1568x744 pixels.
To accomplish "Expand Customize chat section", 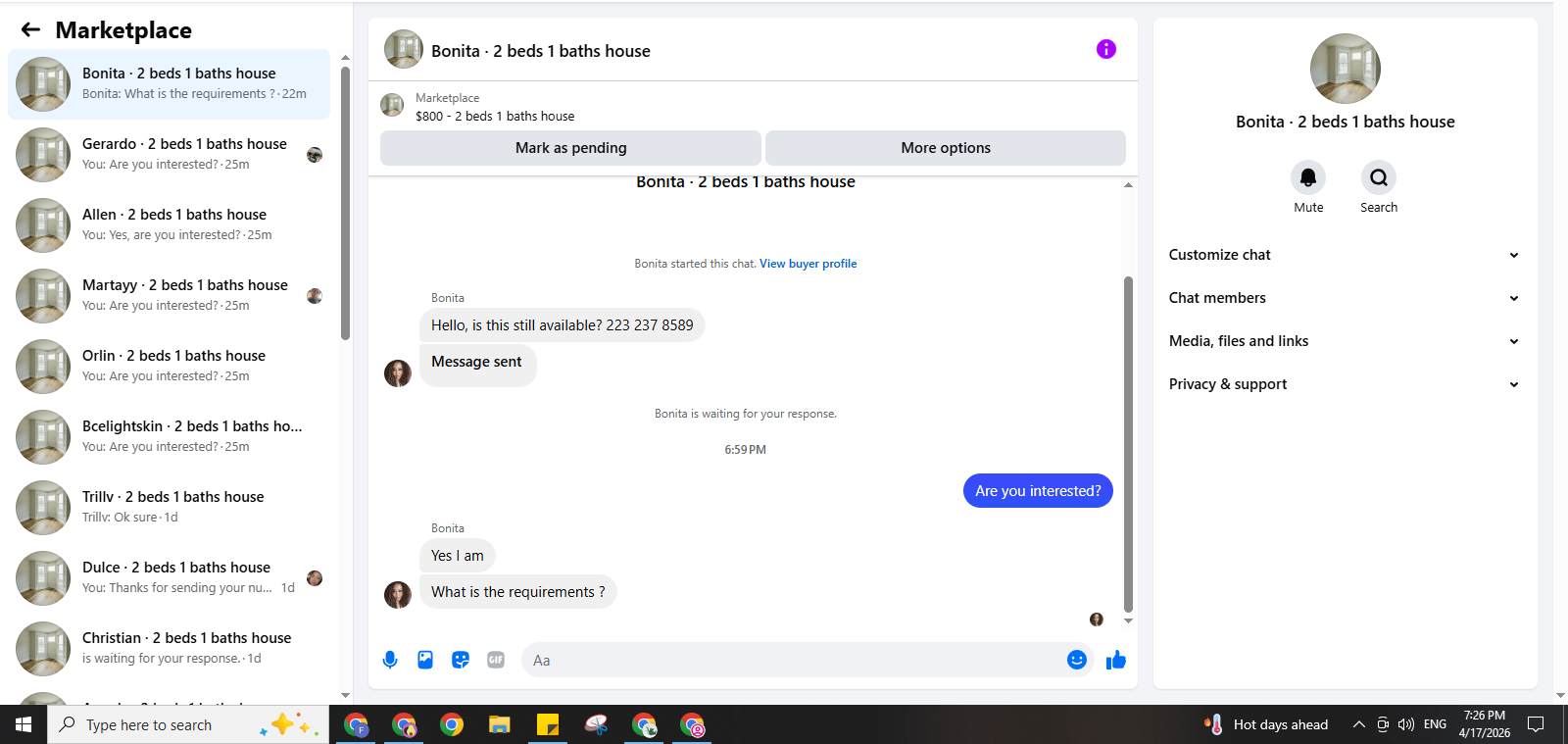I will pos(1345,255).
